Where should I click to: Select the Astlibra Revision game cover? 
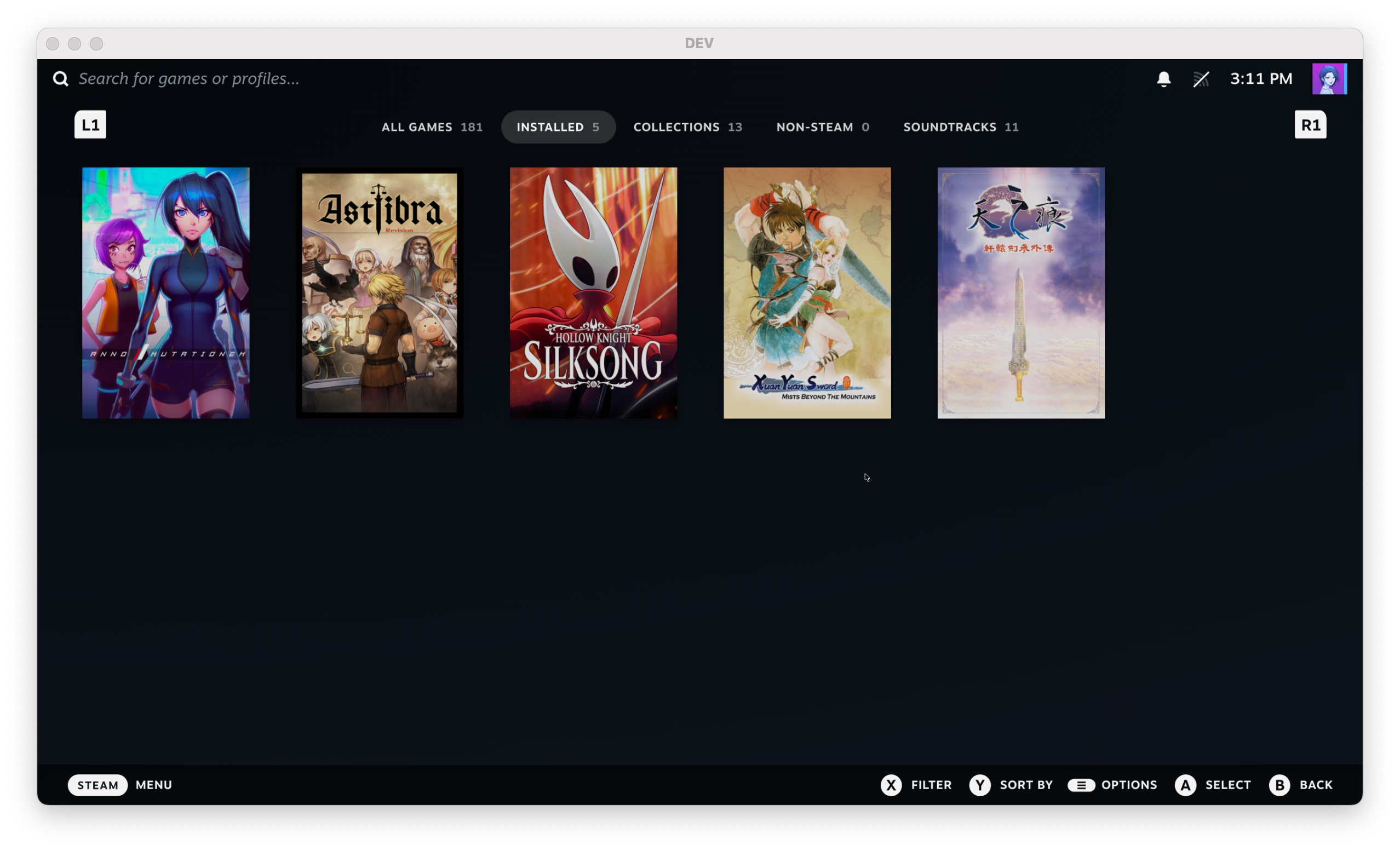(x=380, y=292)
